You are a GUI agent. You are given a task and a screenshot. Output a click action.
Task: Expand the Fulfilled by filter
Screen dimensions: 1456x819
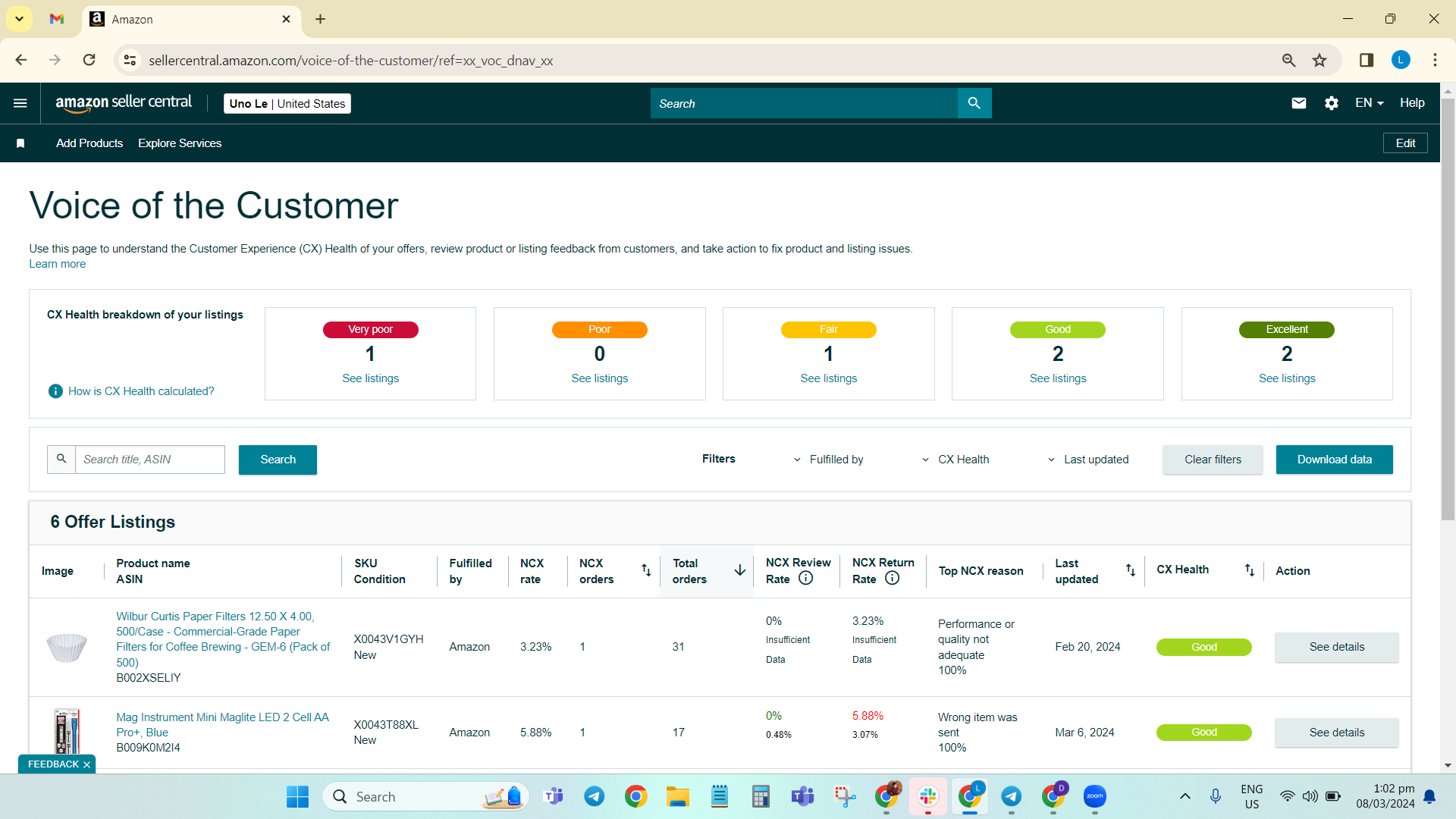coord(828,460)
